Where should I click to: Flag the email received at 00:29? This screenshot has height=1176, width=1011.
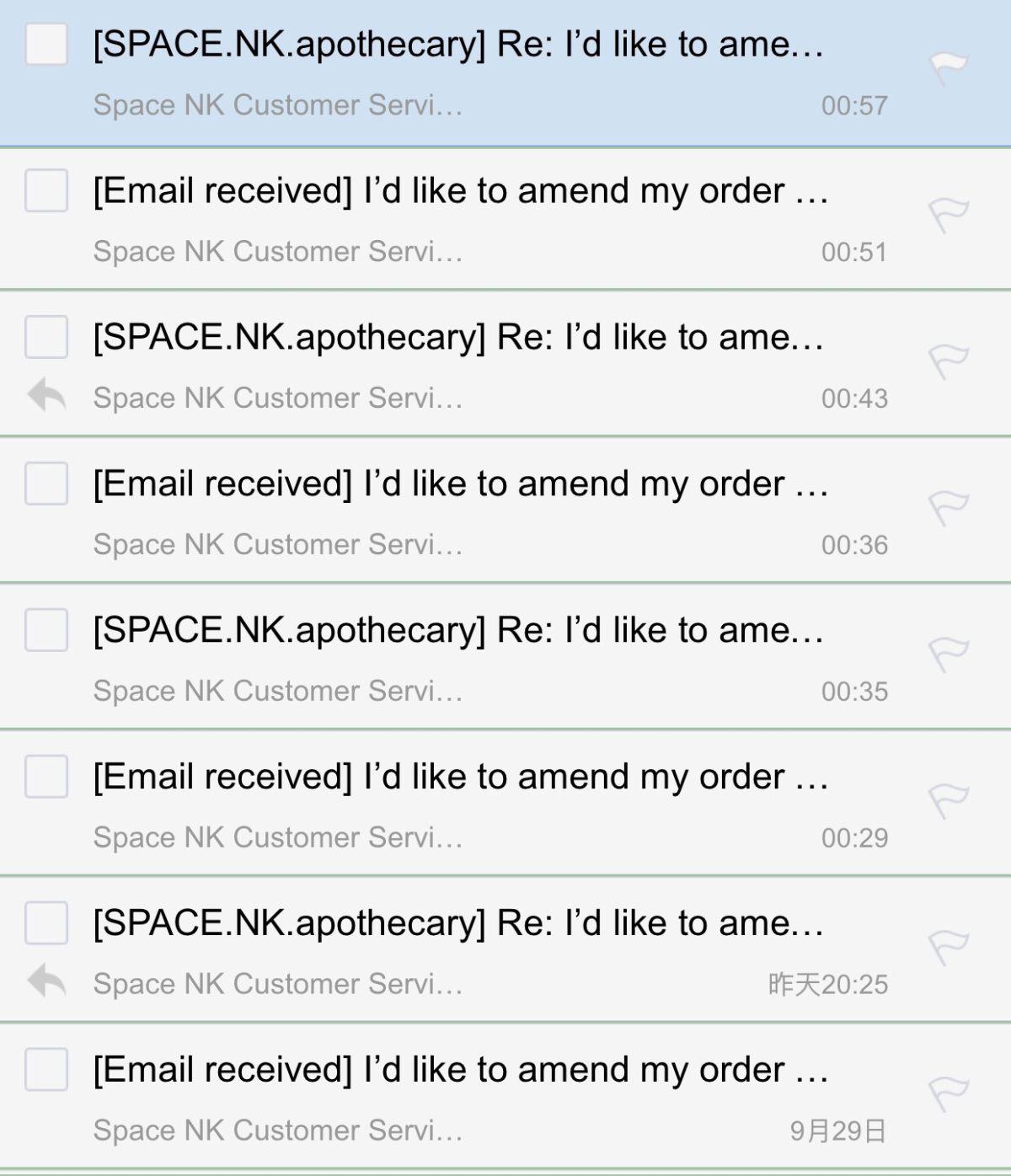tap(949, 802)
